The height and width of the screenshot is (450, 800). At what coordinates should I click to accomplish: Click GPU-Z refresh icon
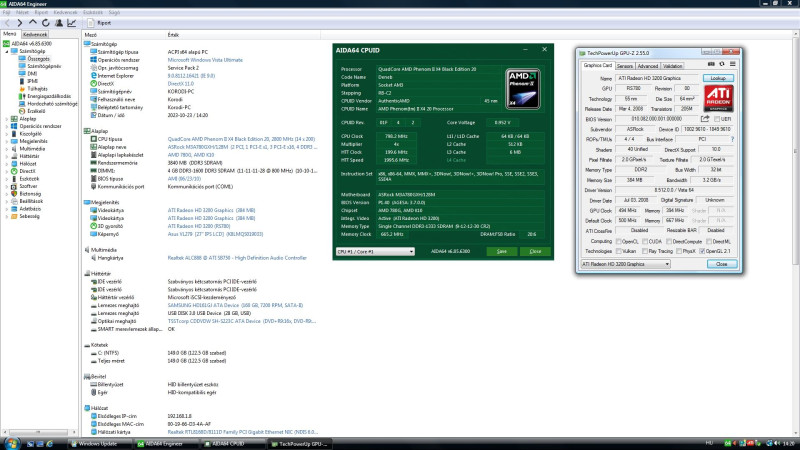click(x=721, y=64)
